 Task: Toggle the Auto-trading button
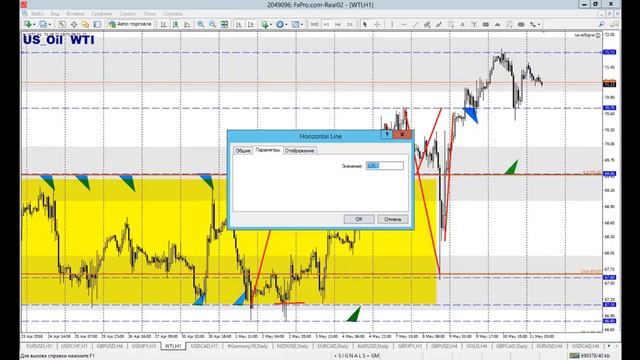click(x=131, y=24)
